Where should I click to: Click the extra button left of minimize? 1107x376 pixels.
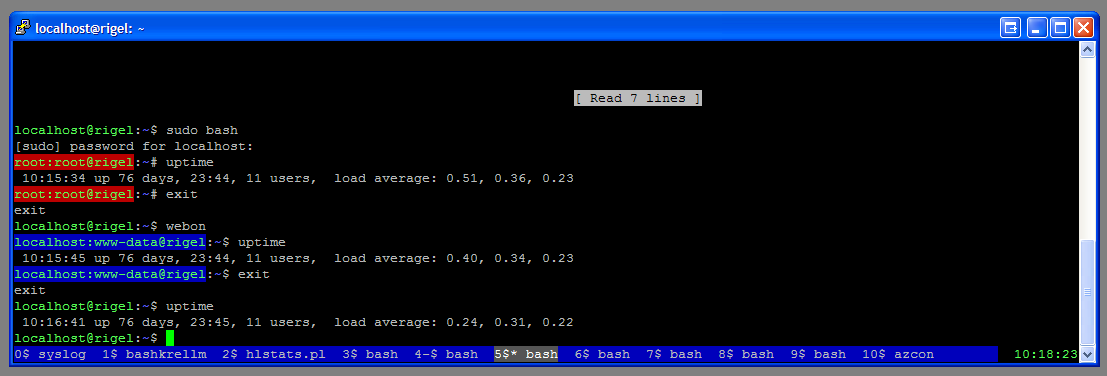[x=1010, y=28]
